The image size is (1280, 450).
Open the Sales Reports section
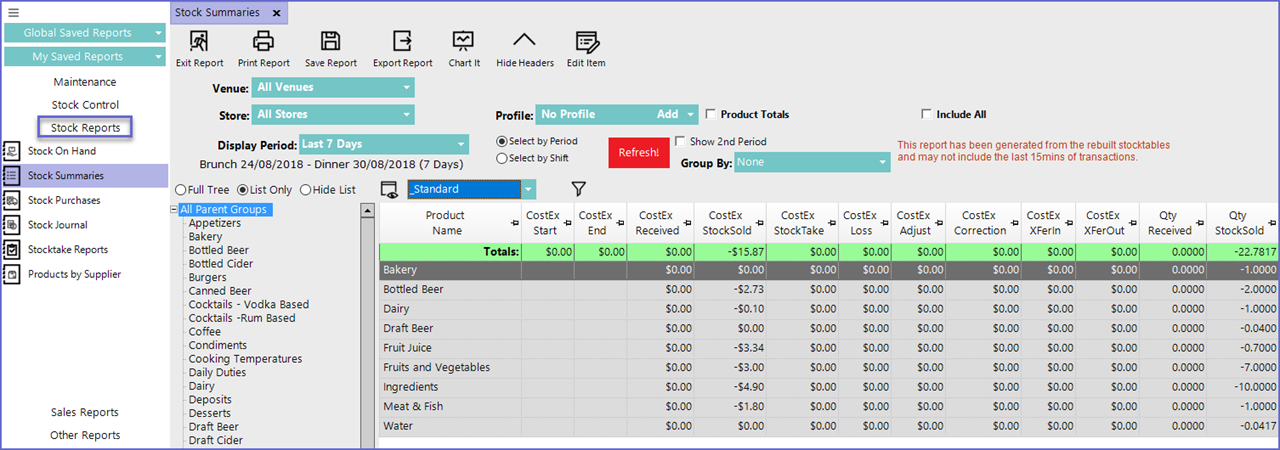[85, 412]
